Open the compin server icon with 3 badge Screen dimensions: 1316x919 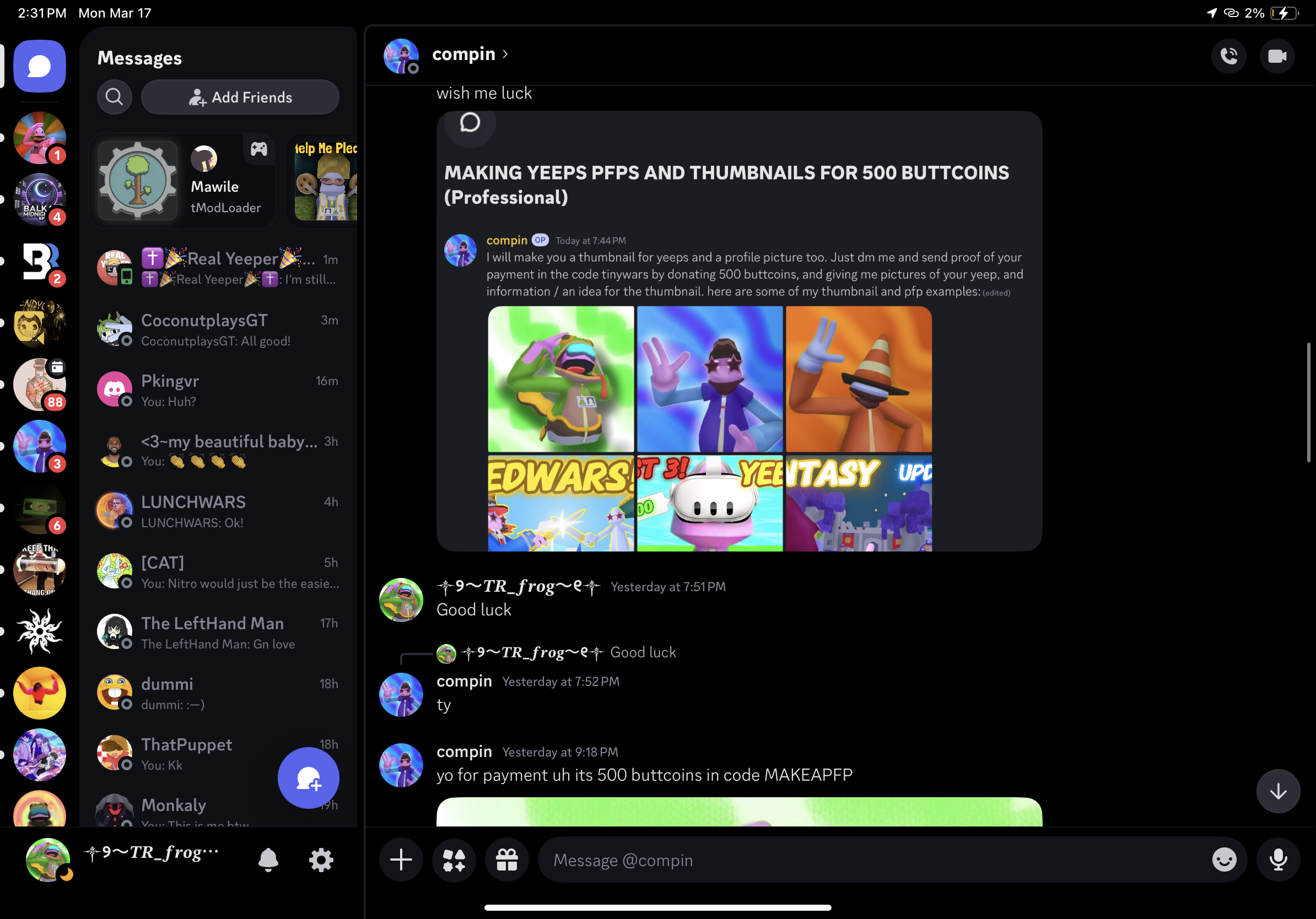(x=40, y=446)
